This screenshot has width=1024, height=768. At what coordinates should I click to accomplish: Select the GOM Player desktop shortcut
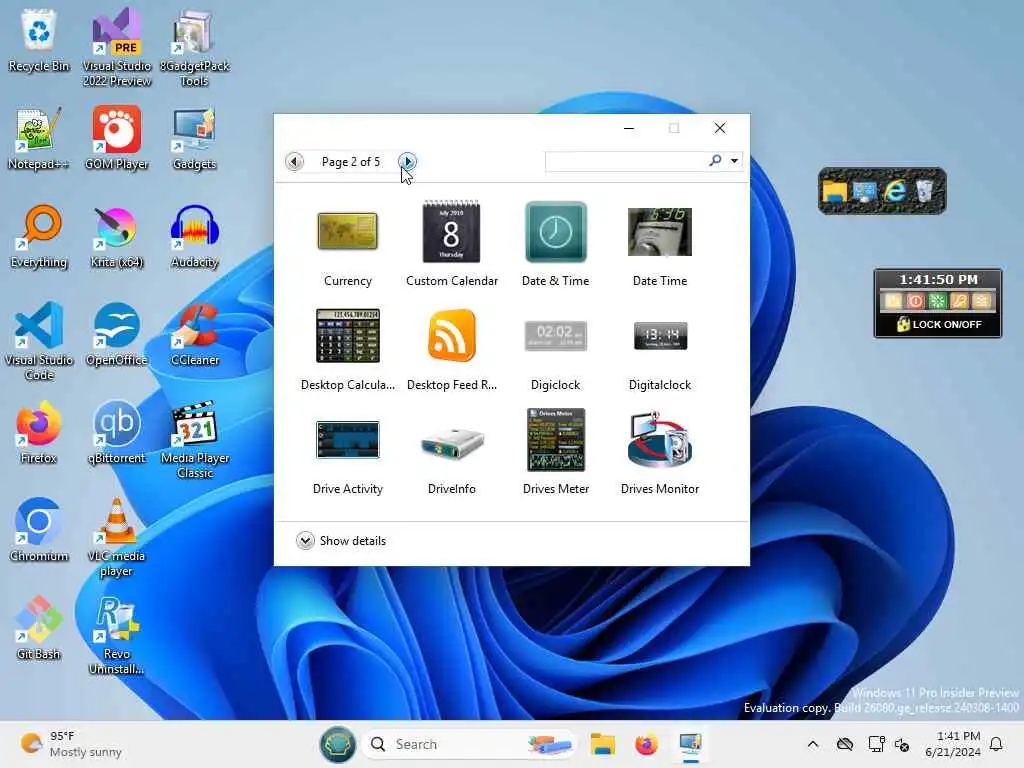(117, 138)
